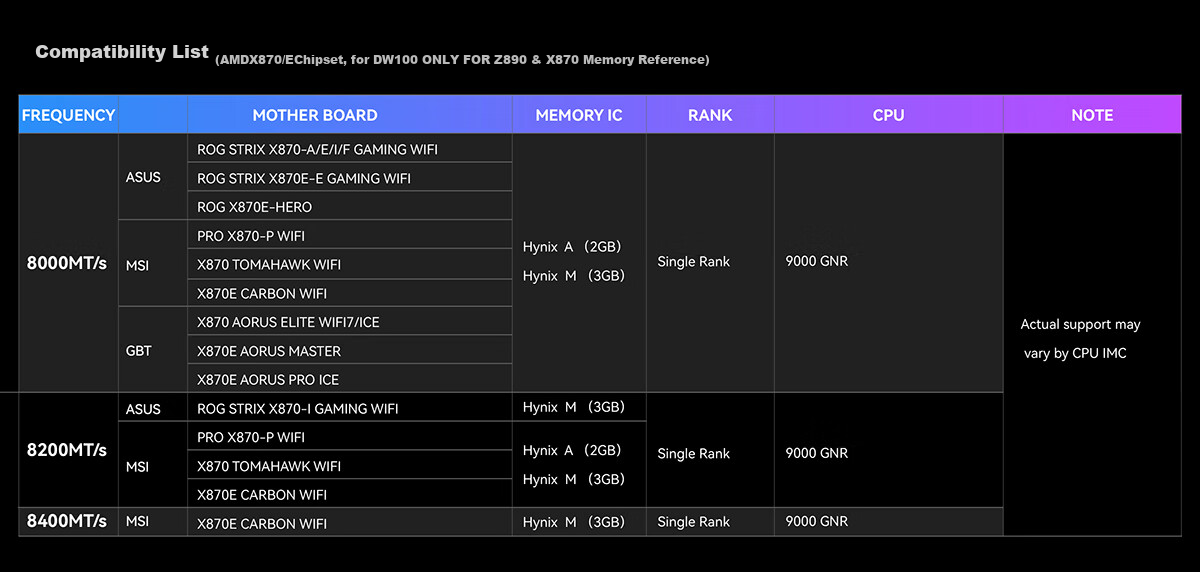Viewport: 1200px width, 572px height.
Task: Click "Hynix A (2GB)" in the 8200MT/s MSI group
Action: (x=573, y=450)
